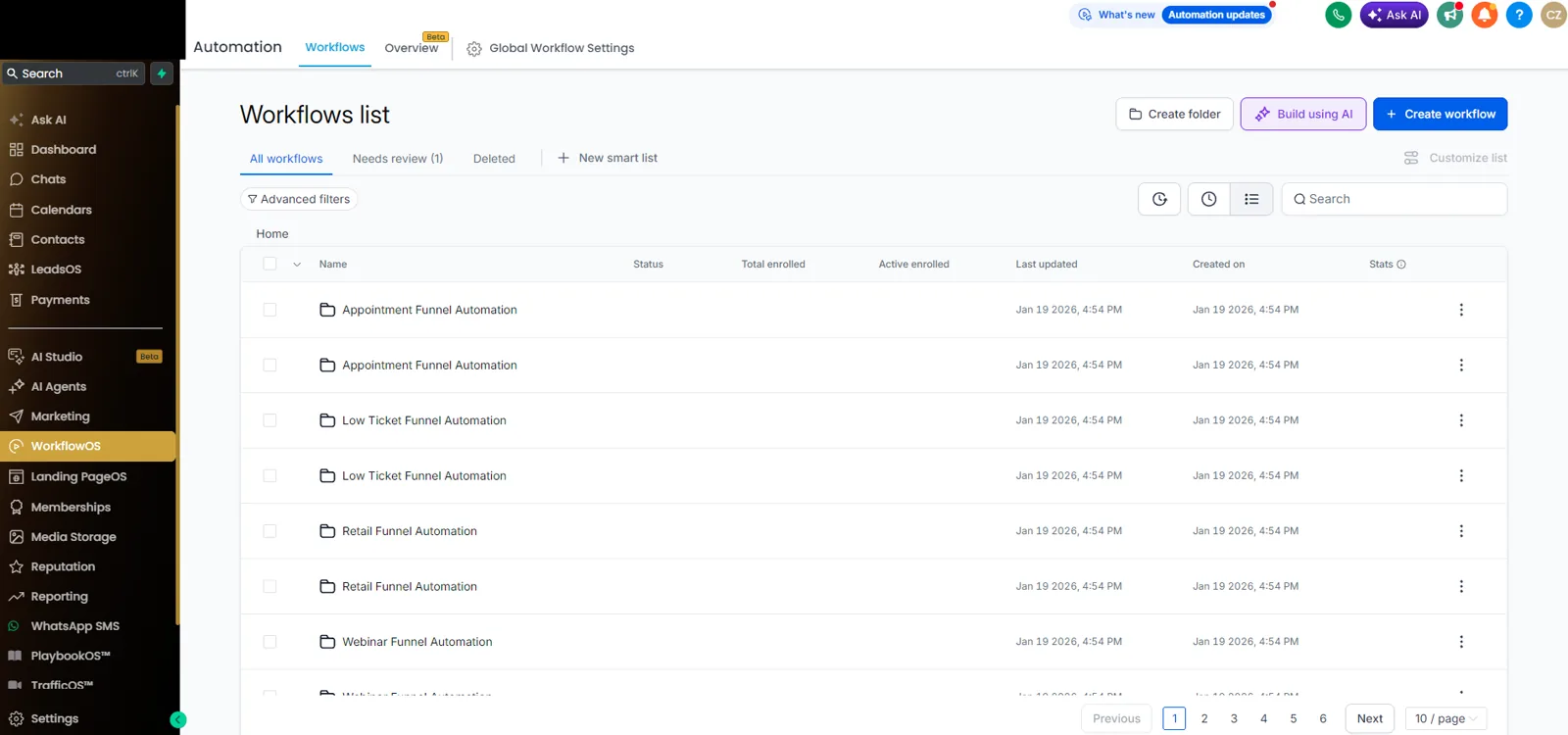Switch to the Deleted tab
Image resolution: width=1568 pixels, height=735 pixels.
coord(494,159)
